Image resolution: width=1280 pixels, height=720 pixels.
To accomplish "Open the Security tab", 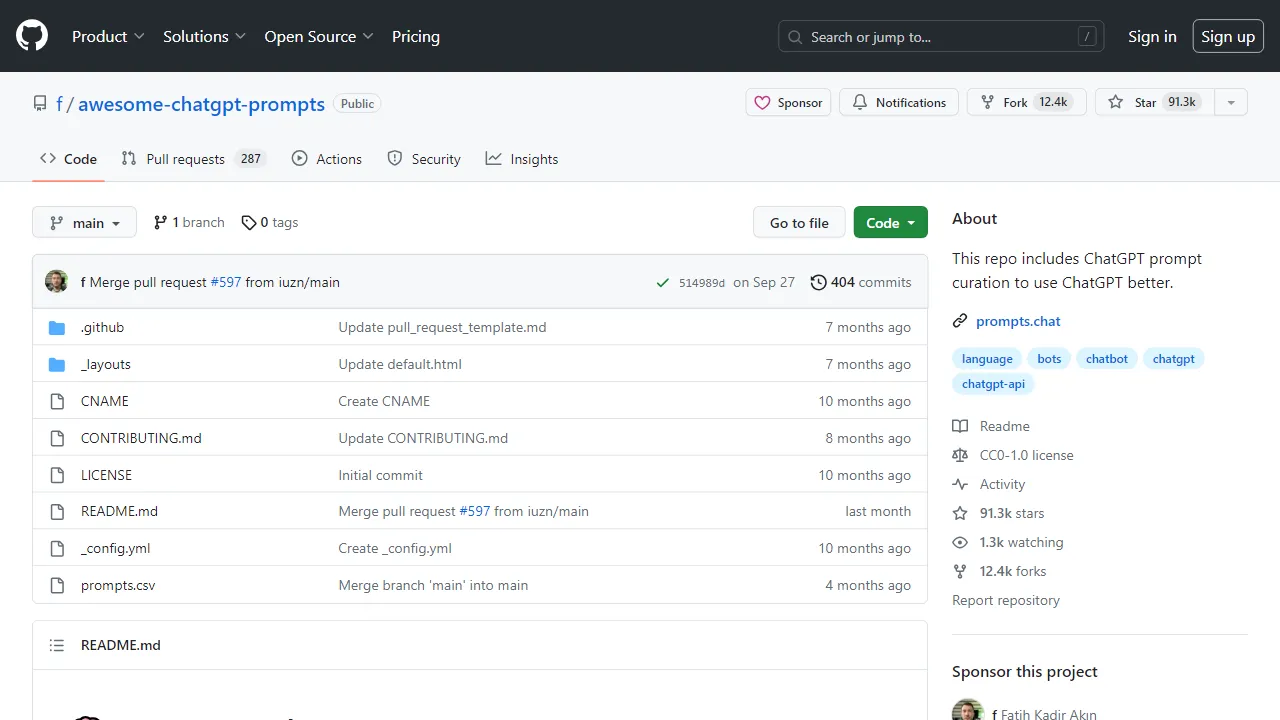I will [x=424, y=159].
